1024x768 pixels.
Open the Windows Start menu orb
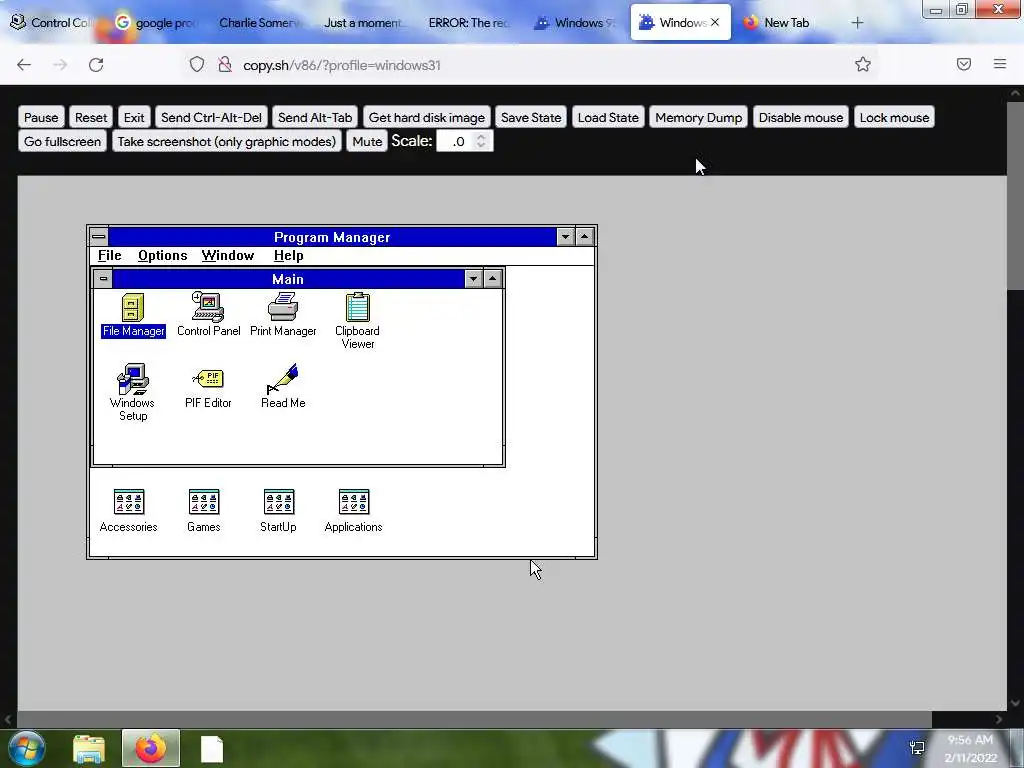pos(27,748)
